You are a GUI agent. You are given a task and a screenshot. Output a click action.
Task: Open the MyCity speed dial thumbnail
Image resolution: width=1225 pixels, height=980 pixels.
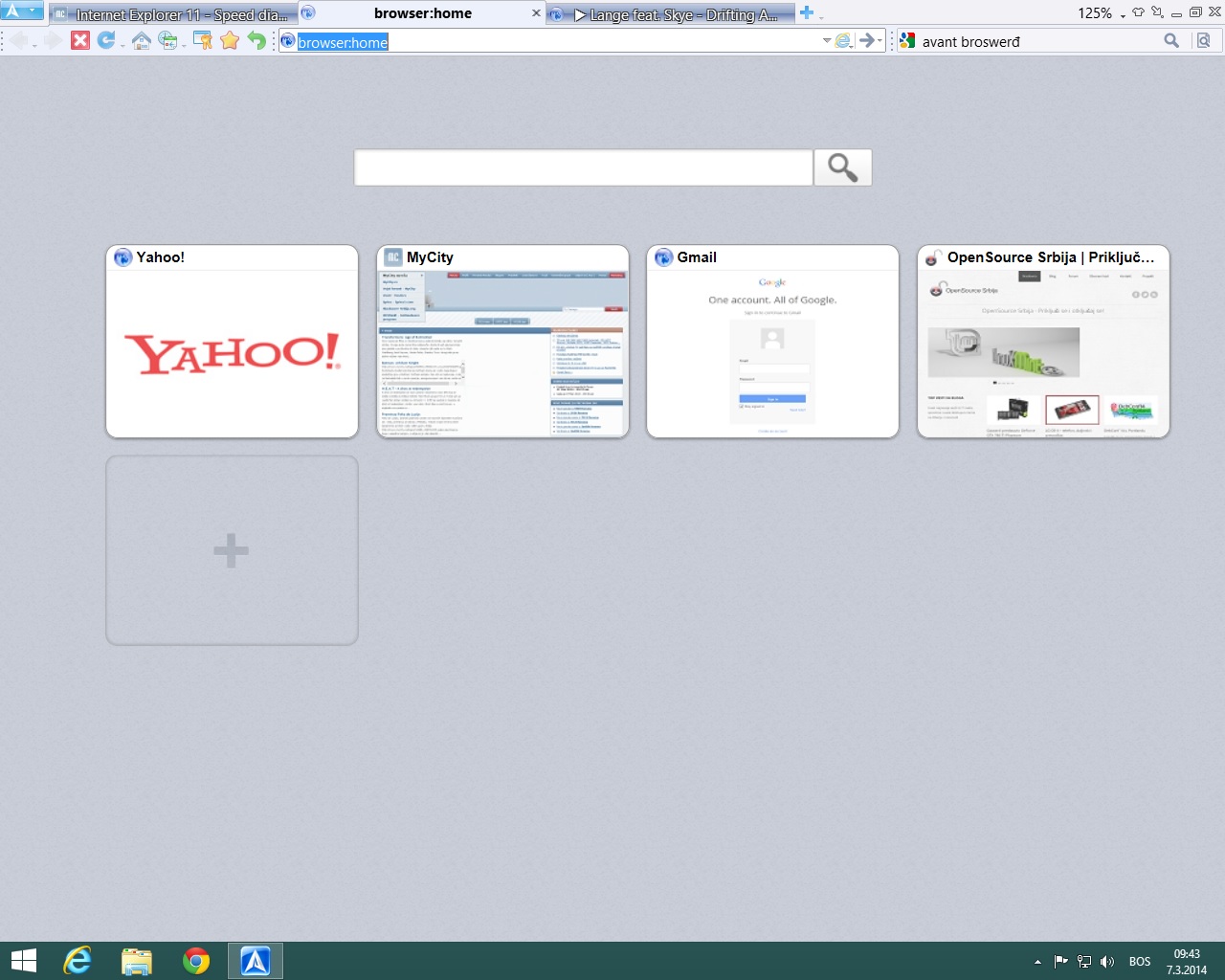click(x=502, y=342)
